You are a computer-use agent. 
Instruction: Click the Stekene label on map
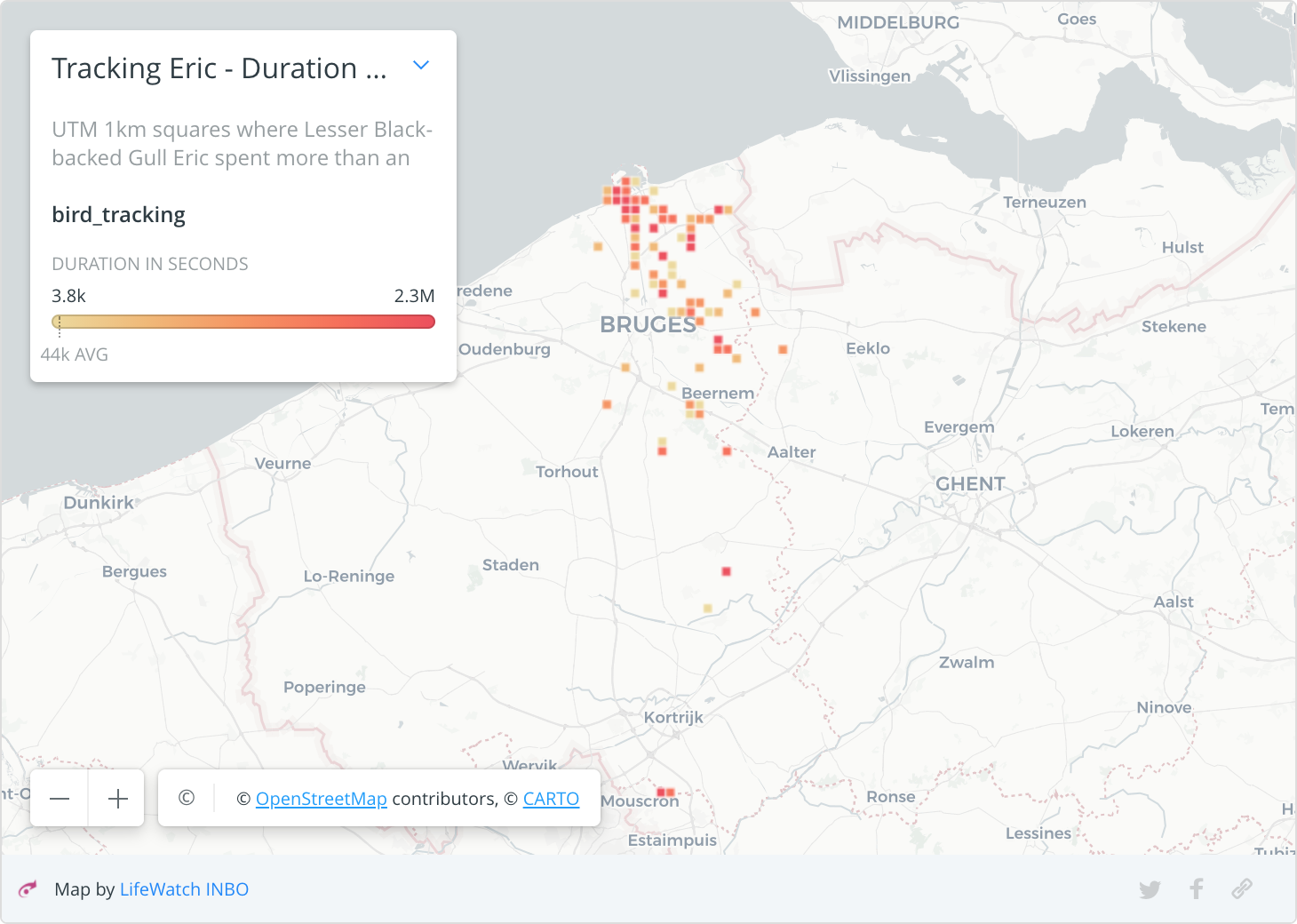click(1174, 327)
